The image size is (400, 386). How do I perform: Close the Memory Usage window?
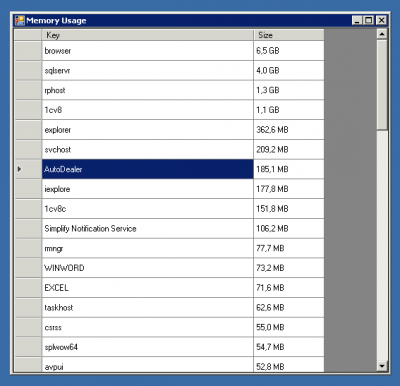pos(382,21)
